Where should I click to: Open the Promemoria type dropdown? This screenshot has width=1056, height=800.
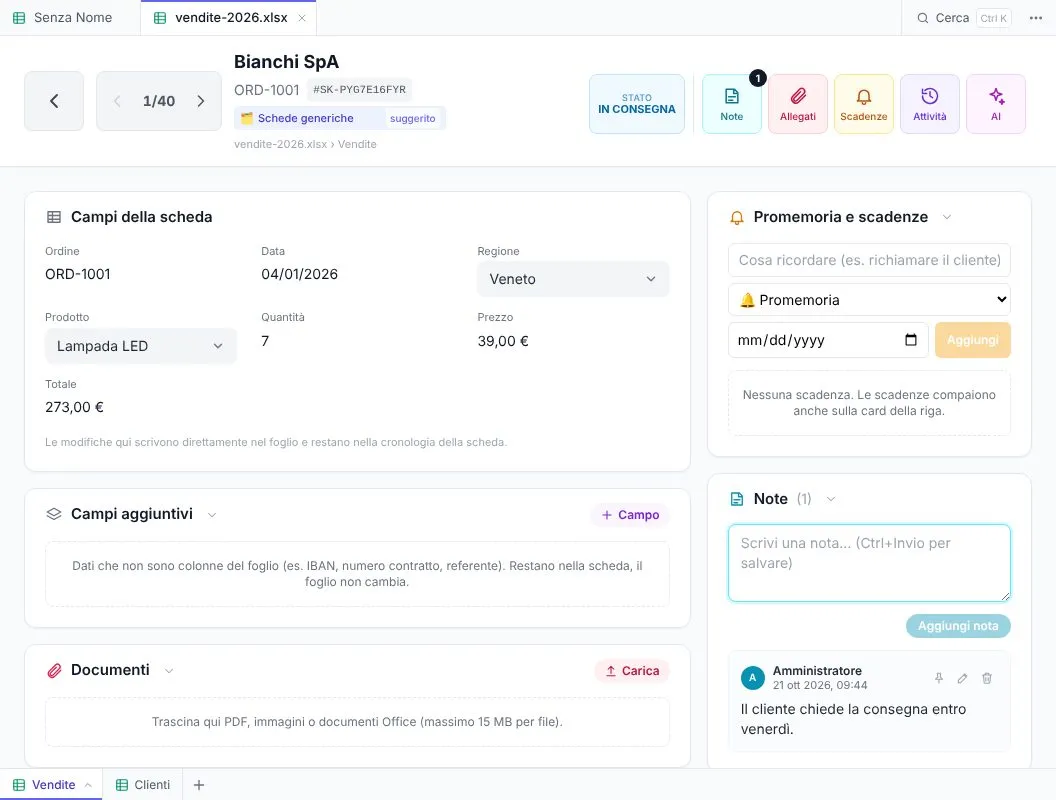(869, 300)
